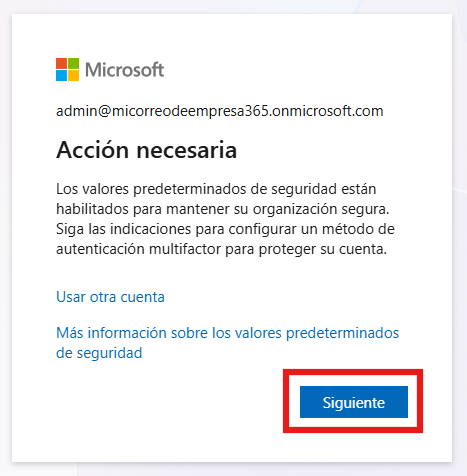Click text 'Los valores predeterminados de seguridad están'
Image resolution: width=467 pixels, height=476 pixels.
(x=216, y=189)
